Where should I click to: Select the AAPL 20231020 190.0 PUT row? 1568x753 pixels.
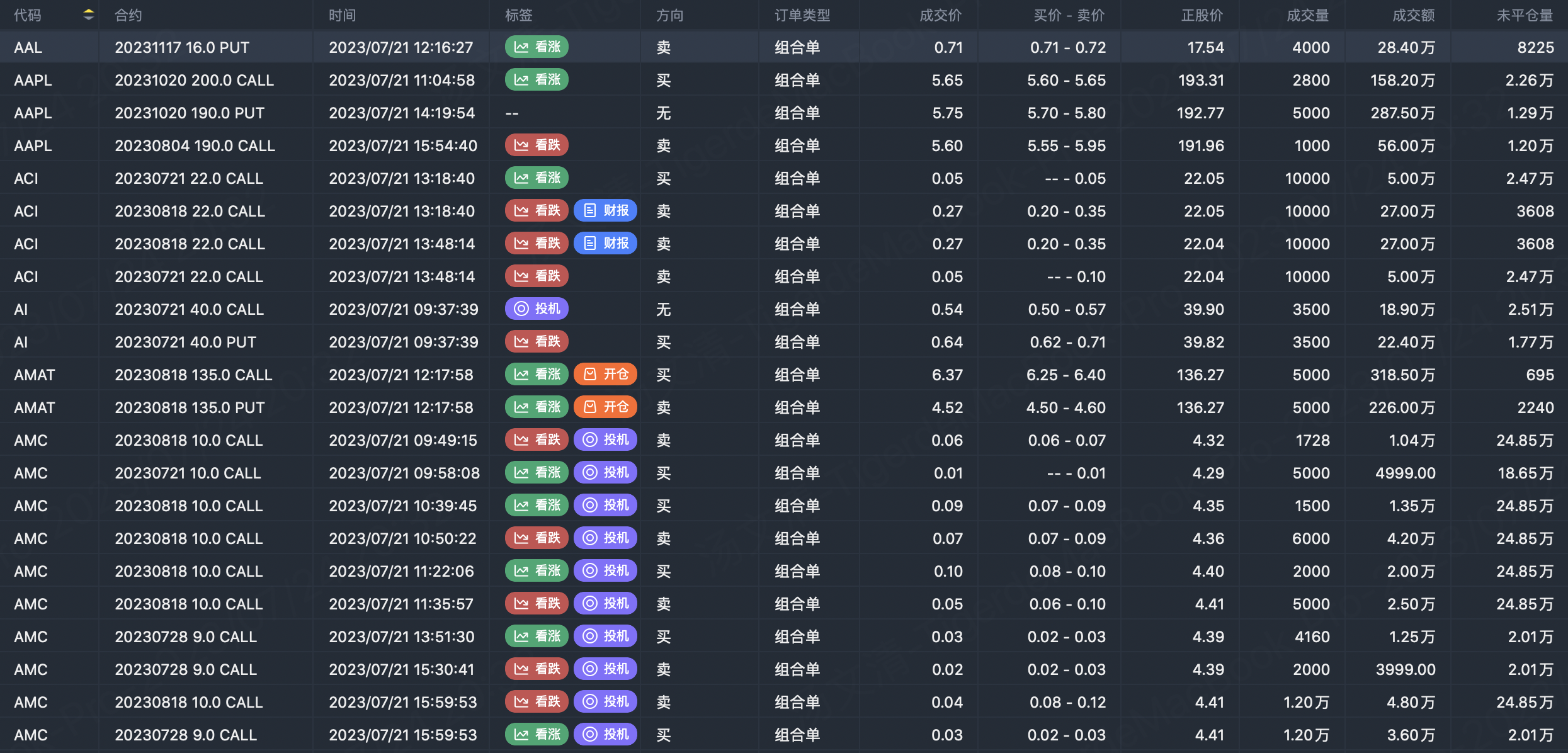pyautogui.click(x=190, y=113)
